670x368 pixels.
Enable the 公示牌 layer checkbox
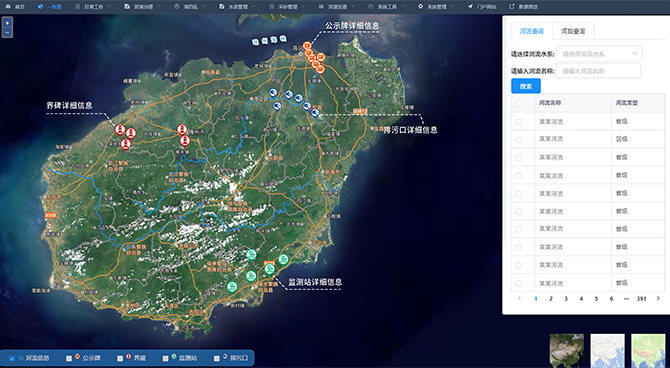[x=69, y=359]
